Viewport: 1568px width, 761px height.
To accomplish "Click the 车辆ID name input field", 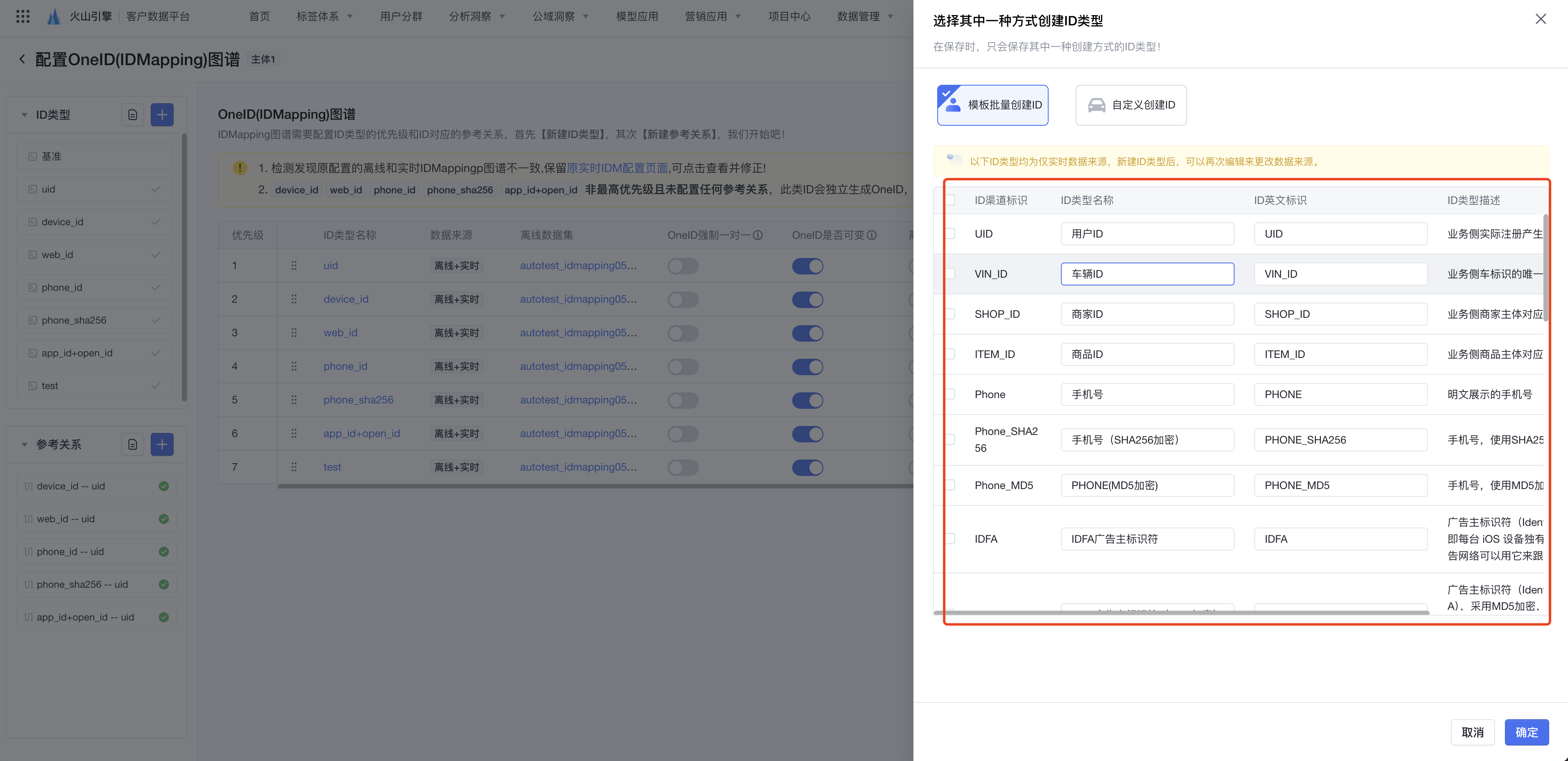I will (1147, 274).
